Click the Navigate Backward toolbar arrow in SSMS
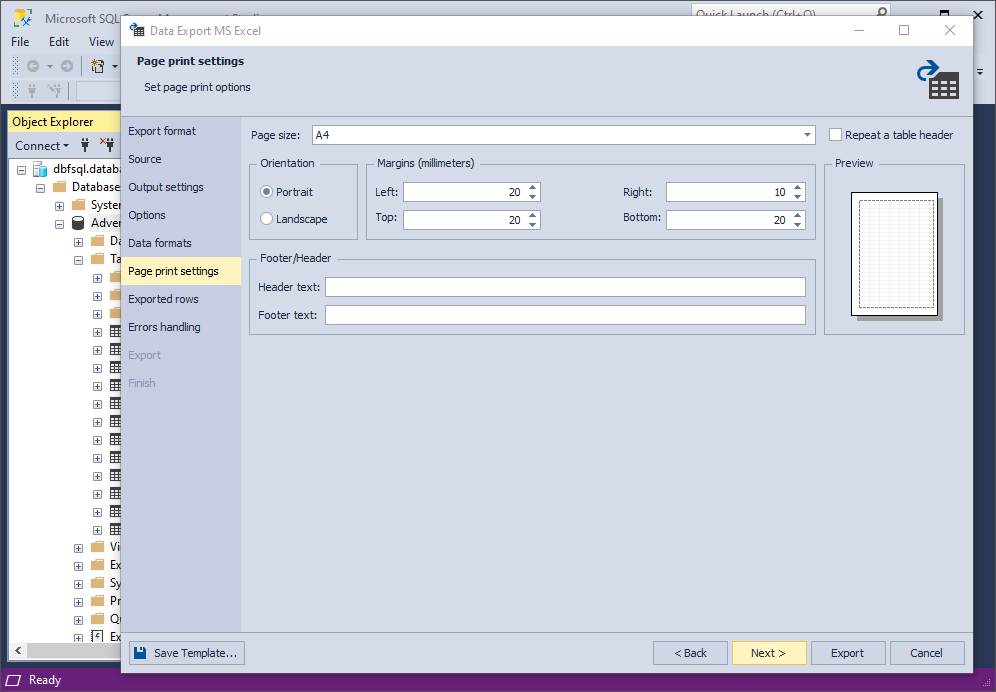This screenshot has height=692, width=996. click(x=33, y=65)
